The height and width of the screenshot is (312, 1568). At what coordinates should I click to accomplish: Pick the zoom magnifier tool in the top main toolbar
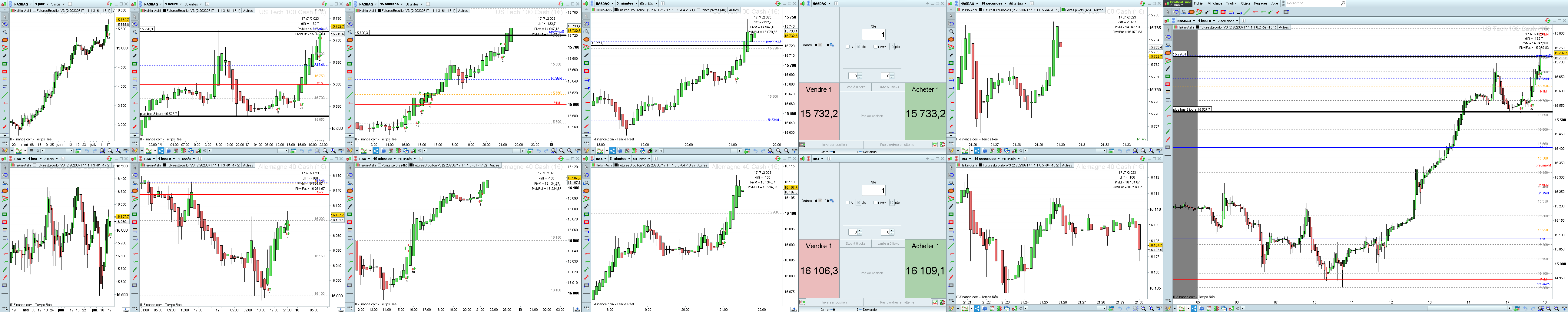1184,12
